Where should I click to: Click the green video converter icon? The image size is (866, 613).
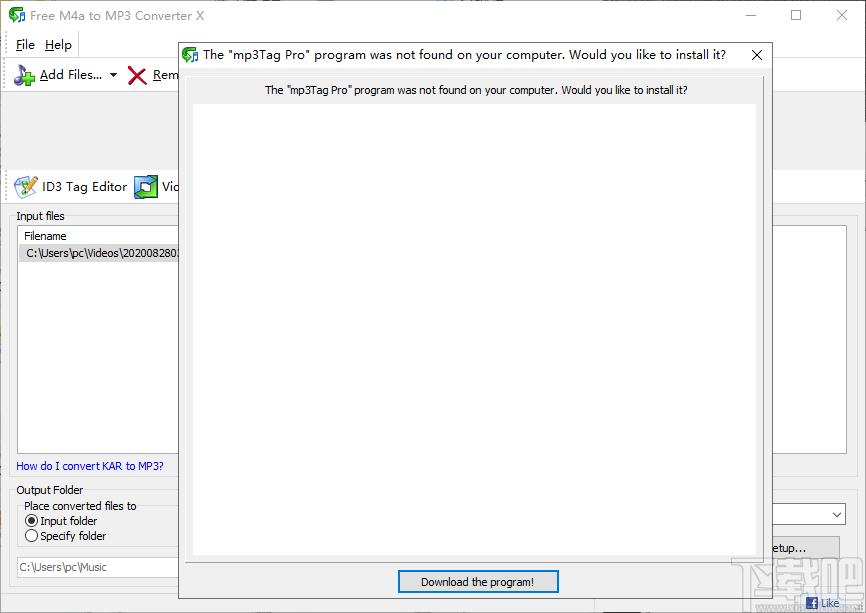click(x=146, y=187)
